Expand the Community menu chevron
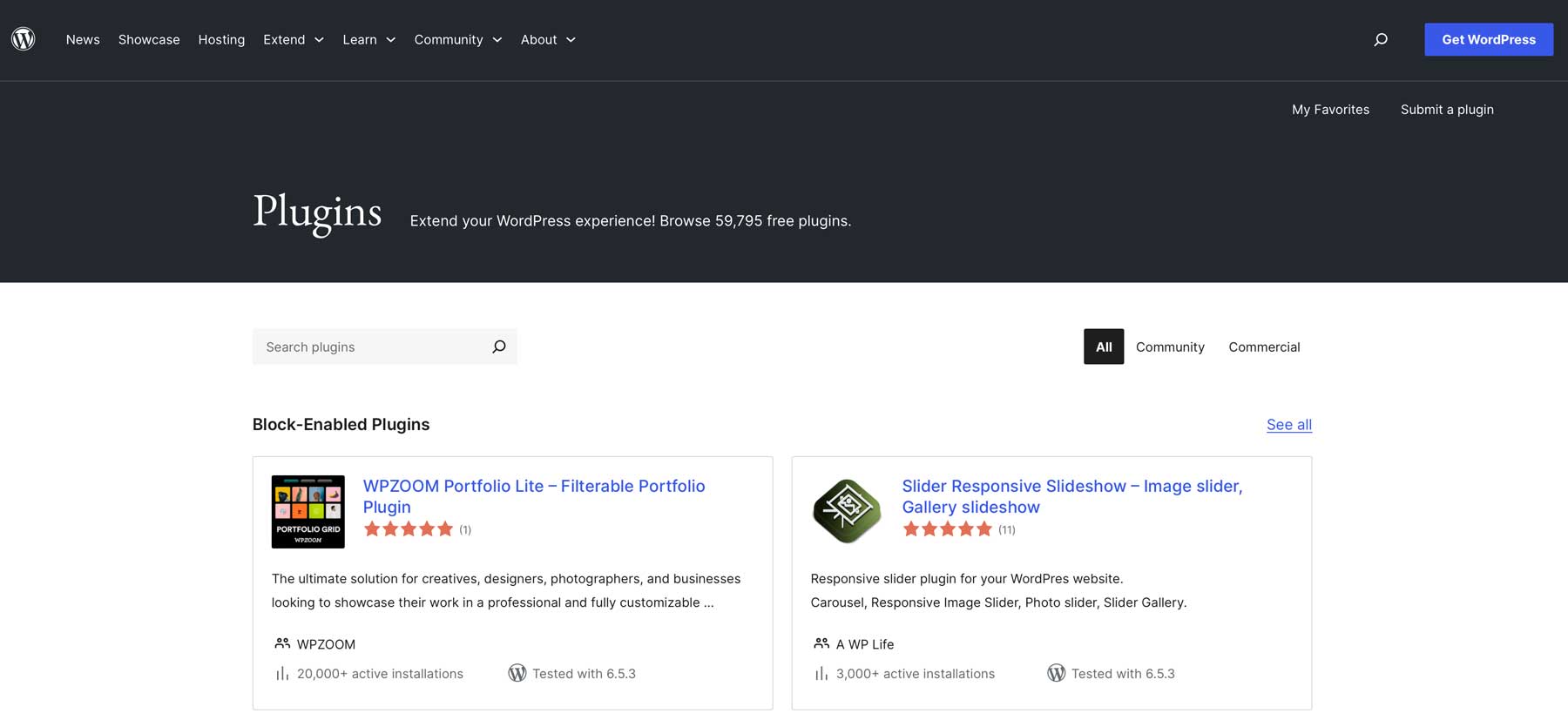The image size is (1568, 720). point(497,40)
